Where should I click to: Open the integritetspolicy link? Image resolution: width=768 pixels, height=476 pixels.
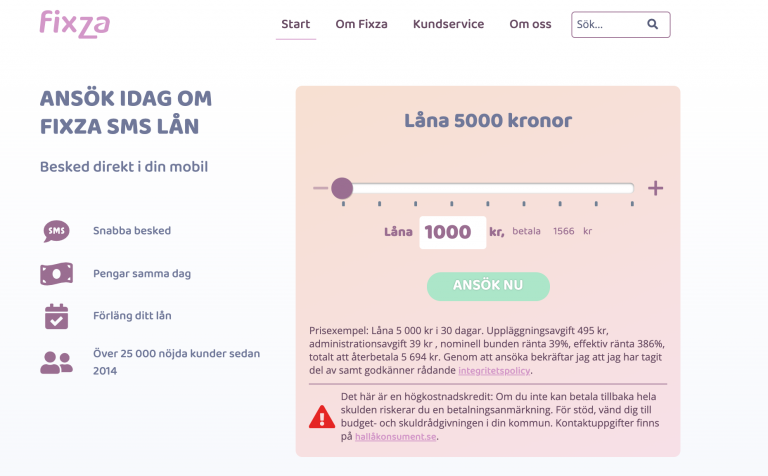coord(494,371)
